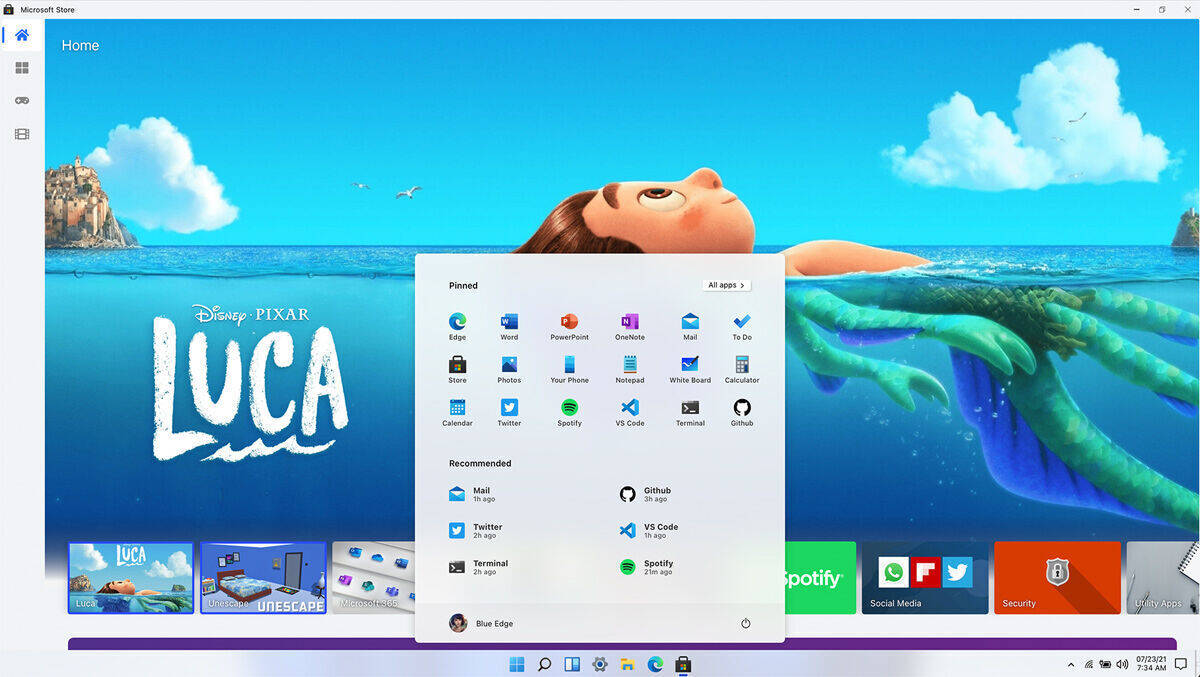The width and height of the screenshot is (1200, 677).
Task: Open recommended Mail item from 1h ago
Action: tap(472, 494)
